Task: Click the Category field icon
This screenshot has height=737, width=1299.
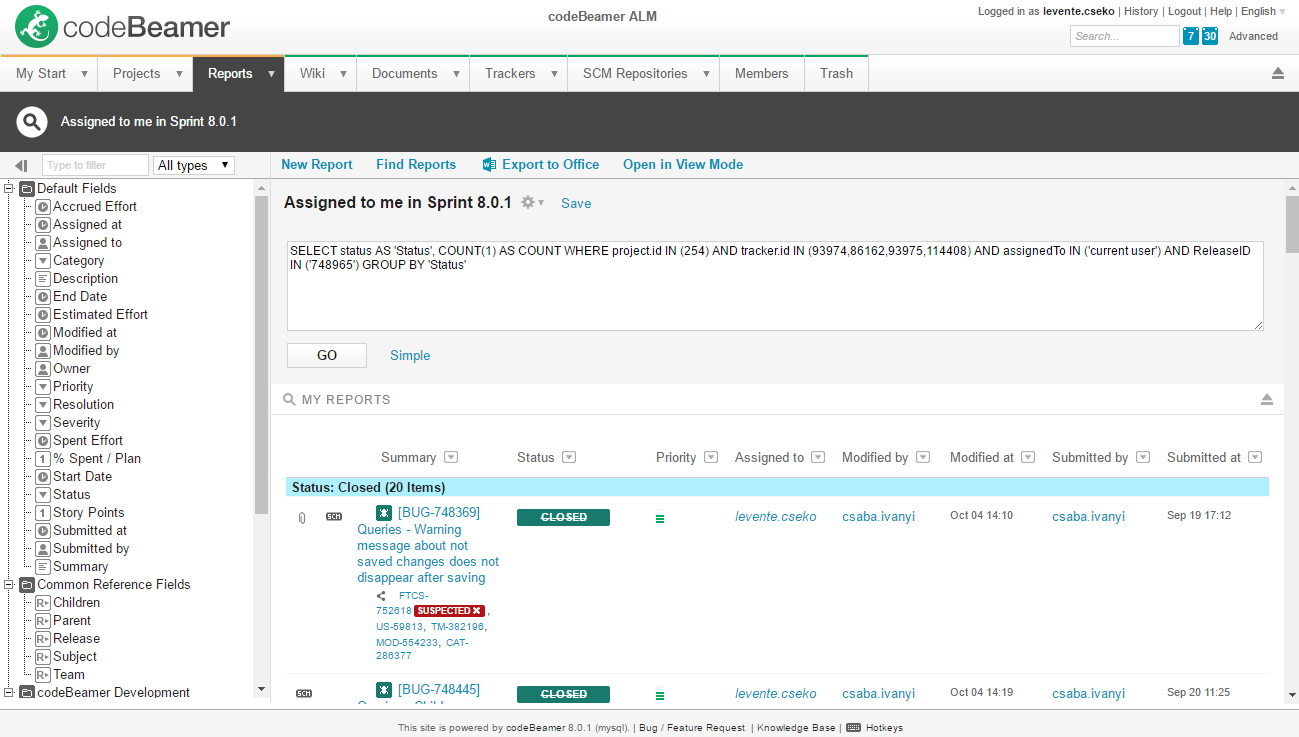Action: tap(43, 261)
